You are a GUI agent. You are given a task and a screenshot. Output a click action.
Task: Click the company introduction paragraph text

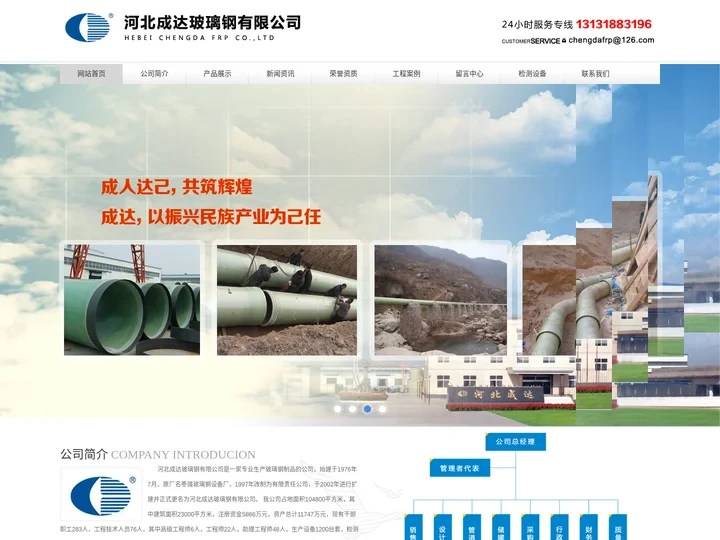click(x=209, y=499)
